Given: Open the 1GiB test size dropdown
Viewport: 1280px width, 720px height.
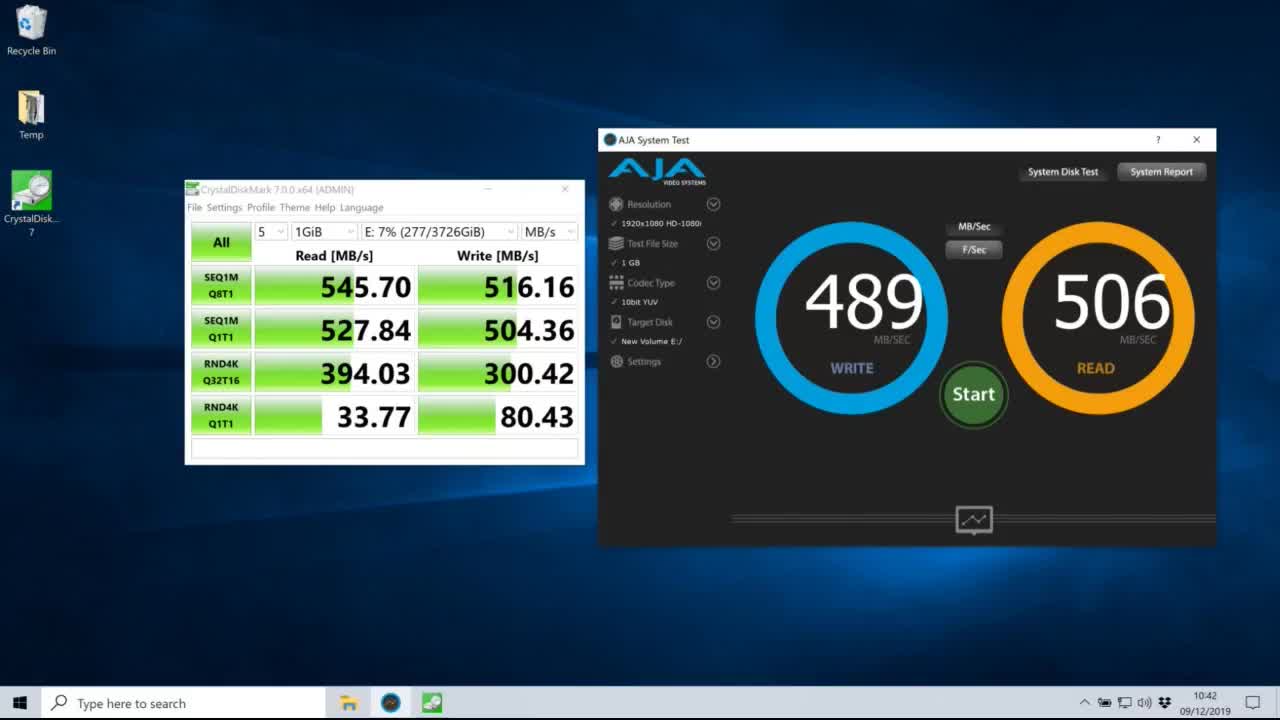Looking at the screenshot, I should [324, 232].
